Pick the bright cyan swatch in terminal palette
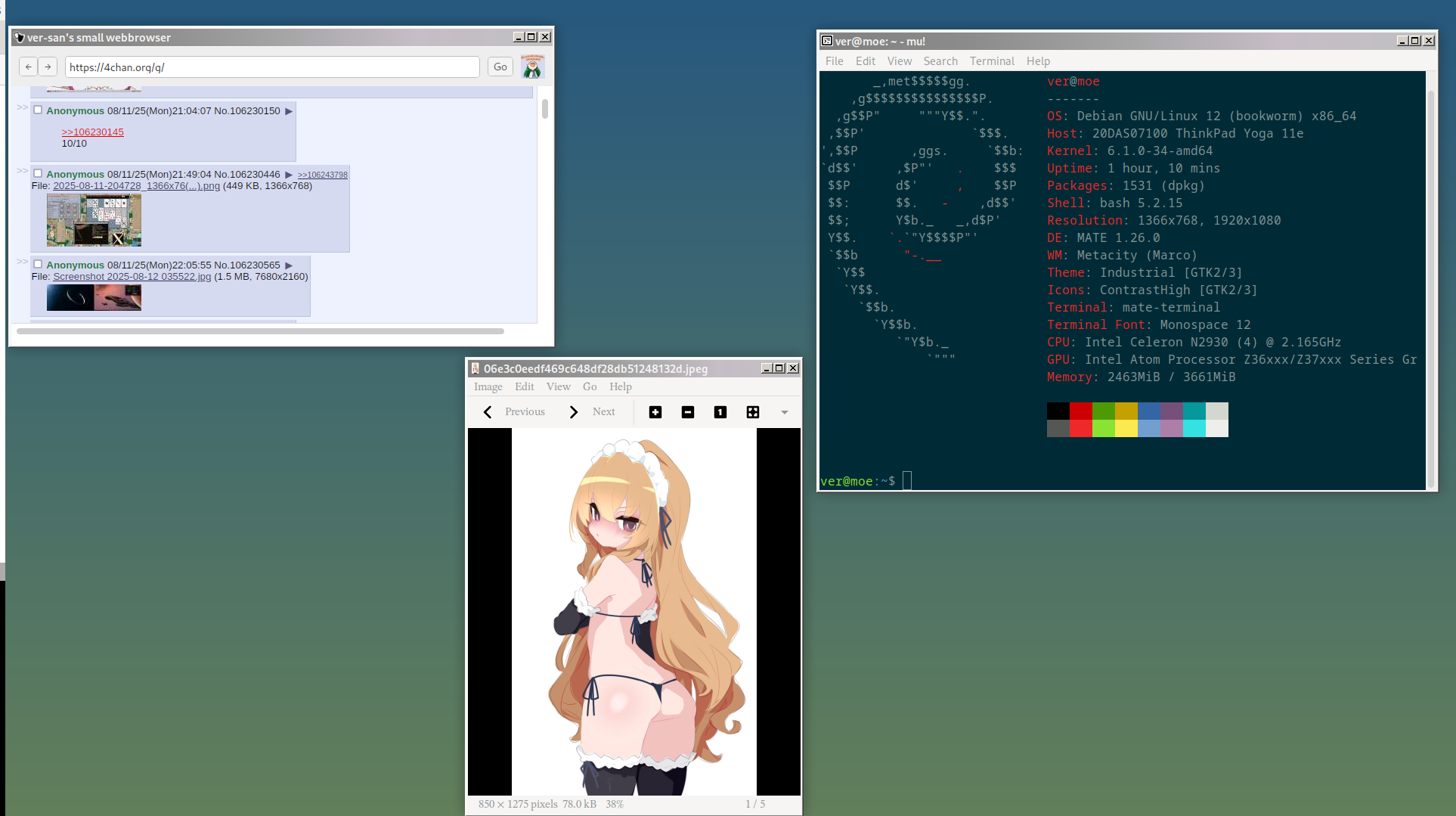Image resolution: width=1456 pixels, height=816 pixels. click(x=1194, y=429)
